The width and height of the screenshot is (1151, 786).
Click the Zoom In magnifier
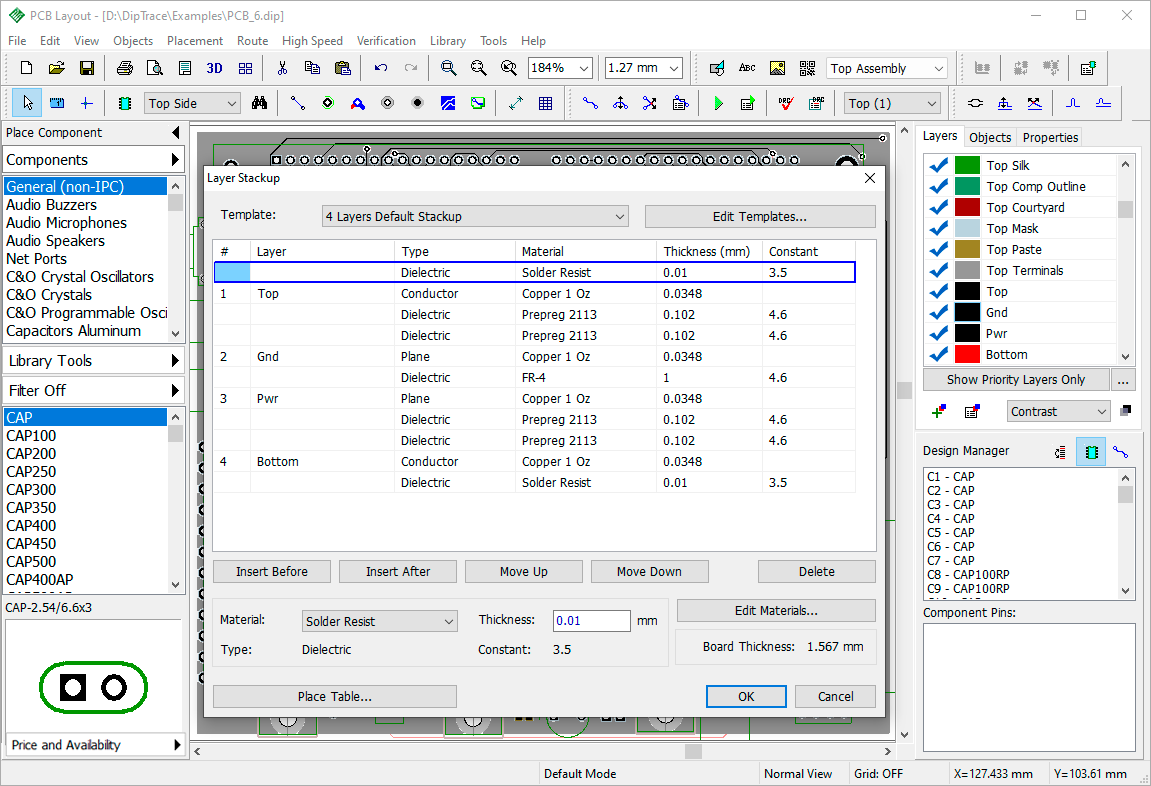click(449, 68)
